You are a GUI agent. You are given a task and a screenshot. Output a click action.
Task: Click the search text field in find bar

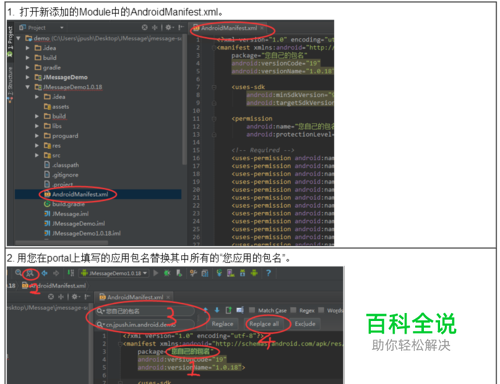pyautogui.click(x=145, y=311)
